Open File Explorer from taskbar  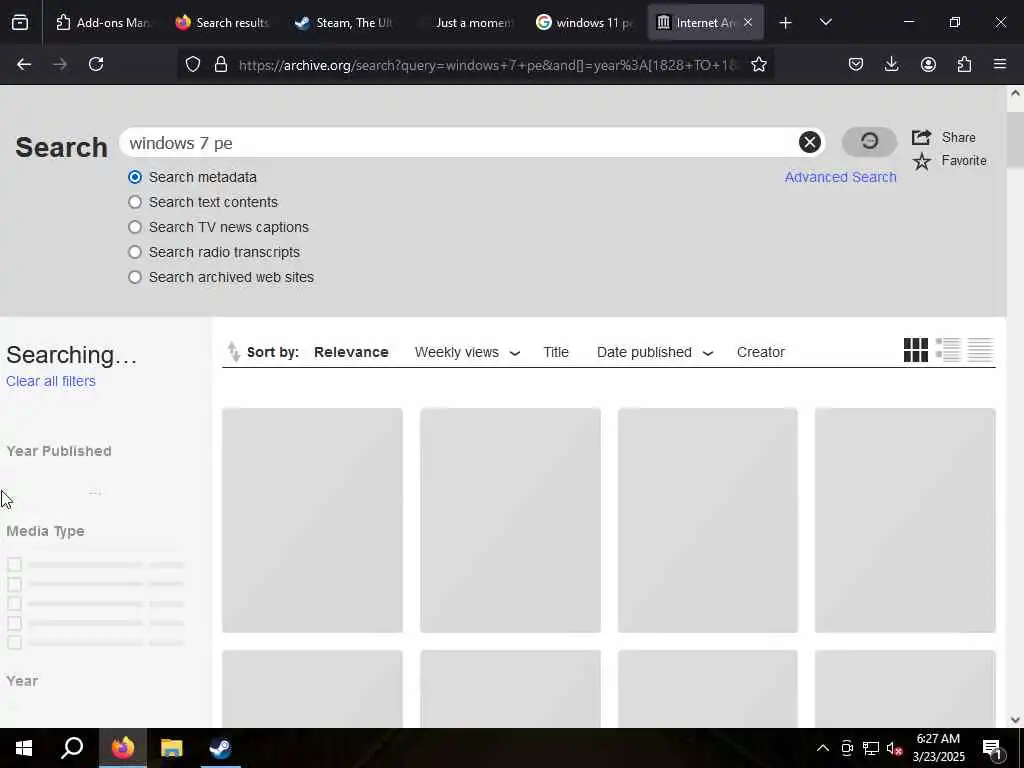click(172, 748)
